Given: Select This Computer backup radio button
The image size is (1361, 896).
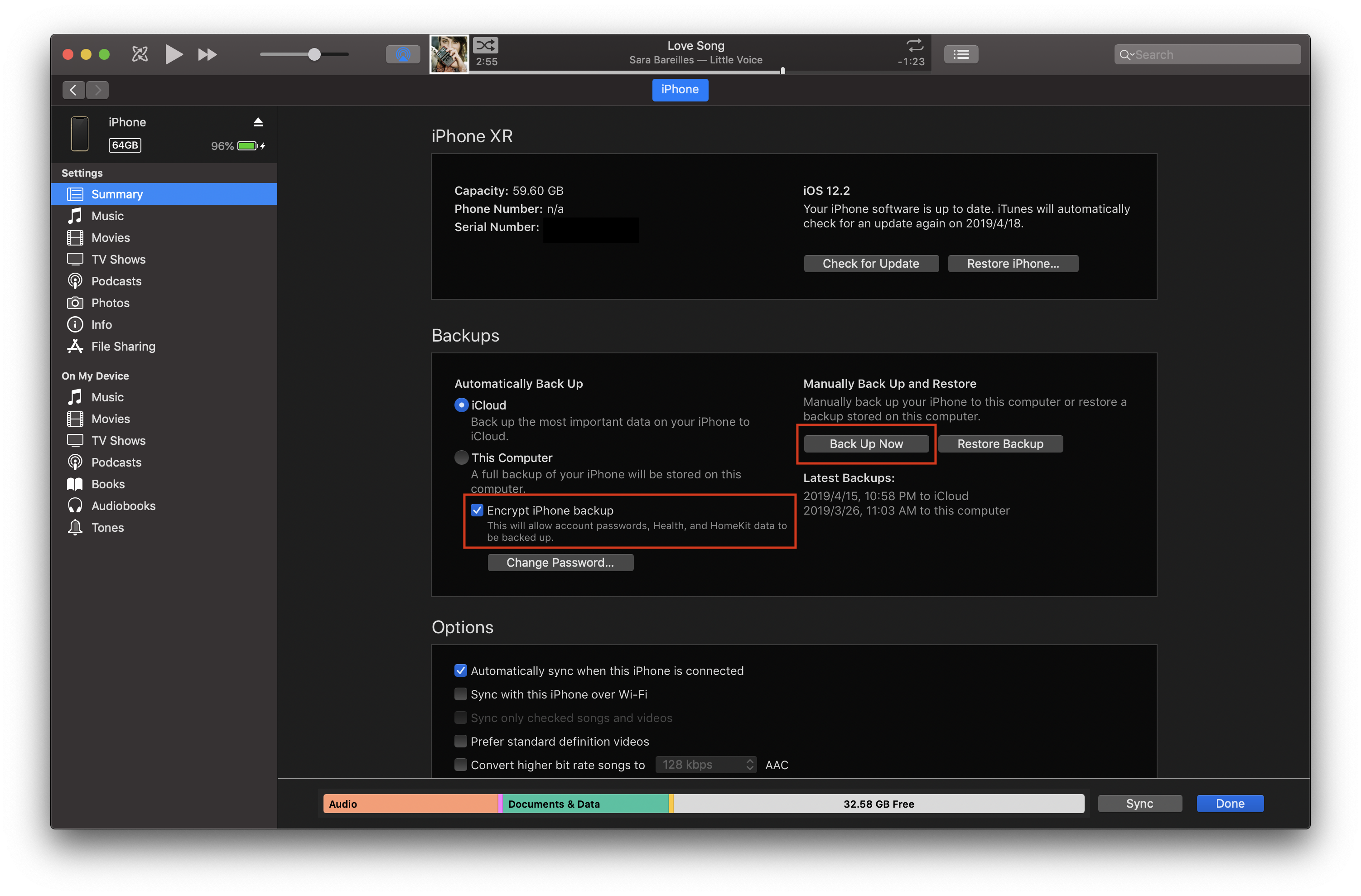Looking at the screenshot, I should [x=462, y=458].
